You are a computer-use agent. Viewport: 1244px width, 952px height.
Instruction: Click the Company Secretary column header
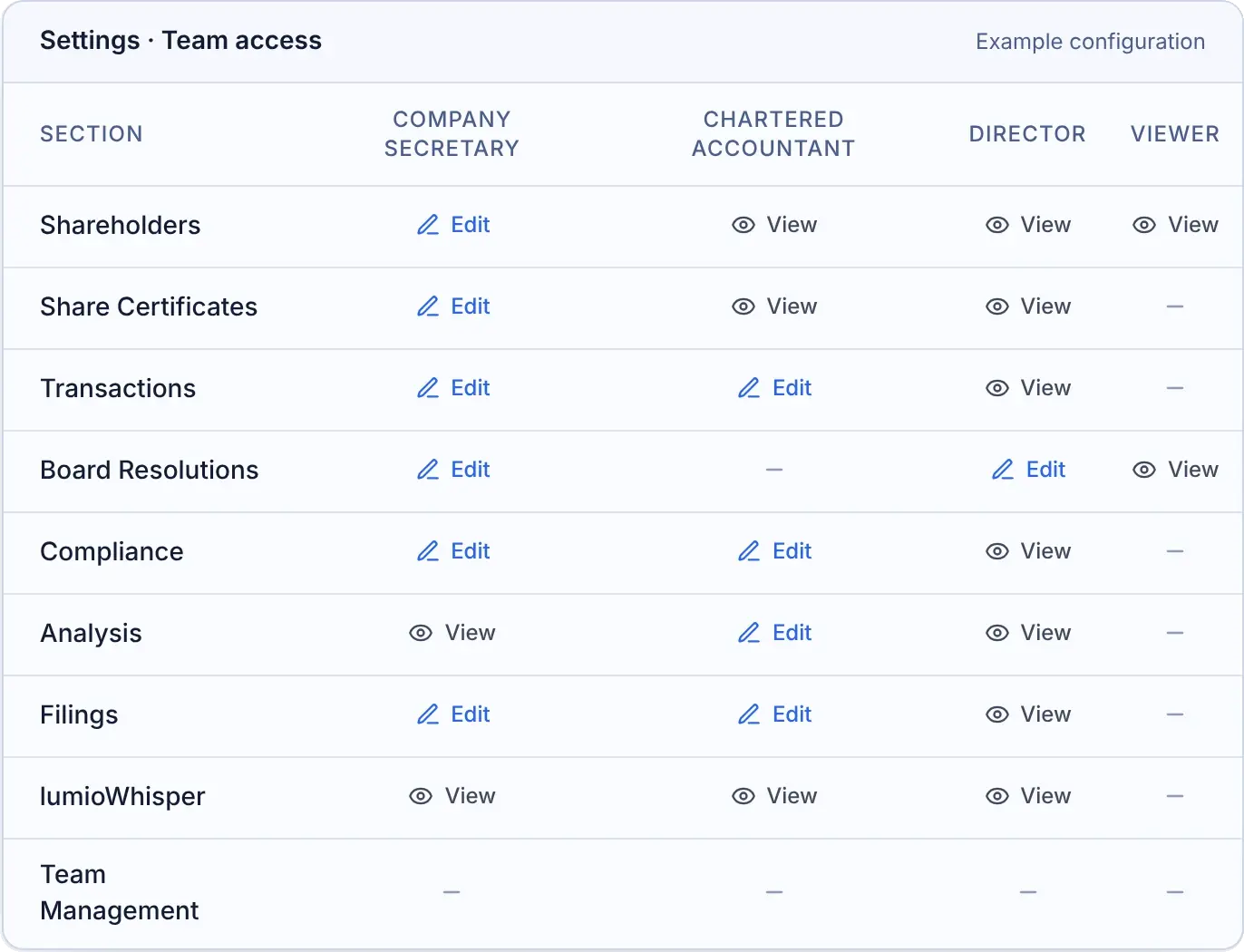tap(452, 134)
